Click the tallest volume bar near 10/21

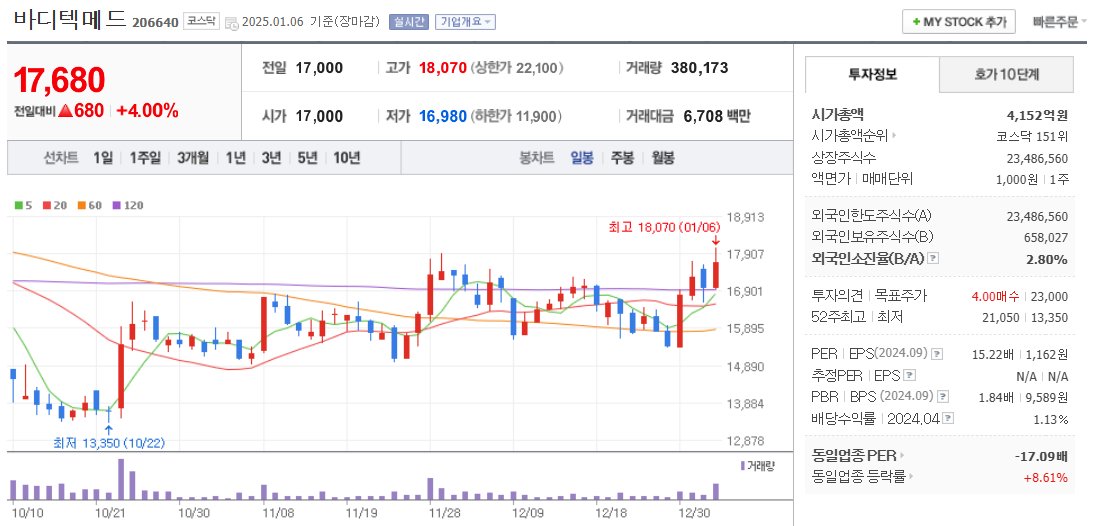click(121, 479)
